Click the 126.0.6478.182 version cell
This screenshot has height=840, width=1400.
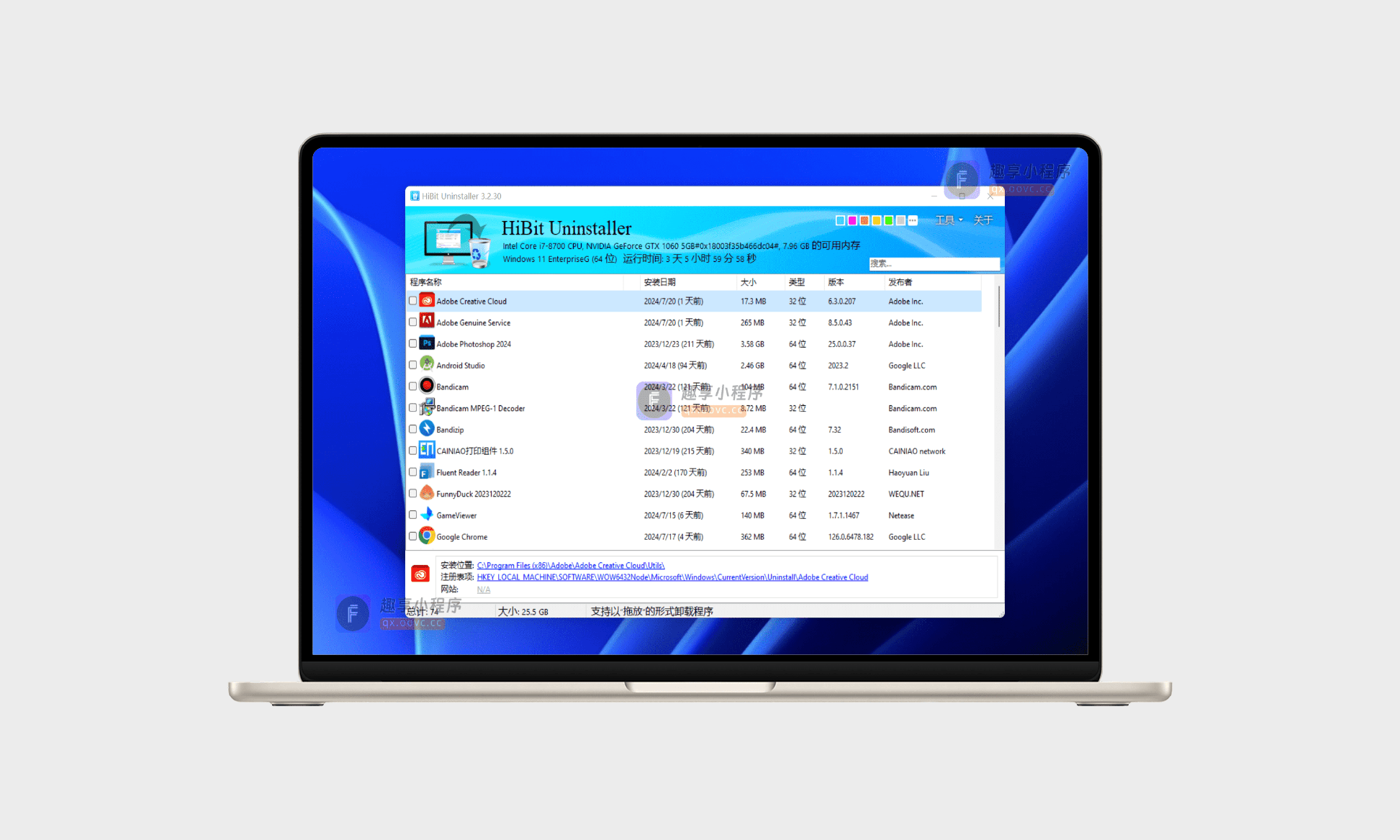pyautogui.click(x=851, y=537)
